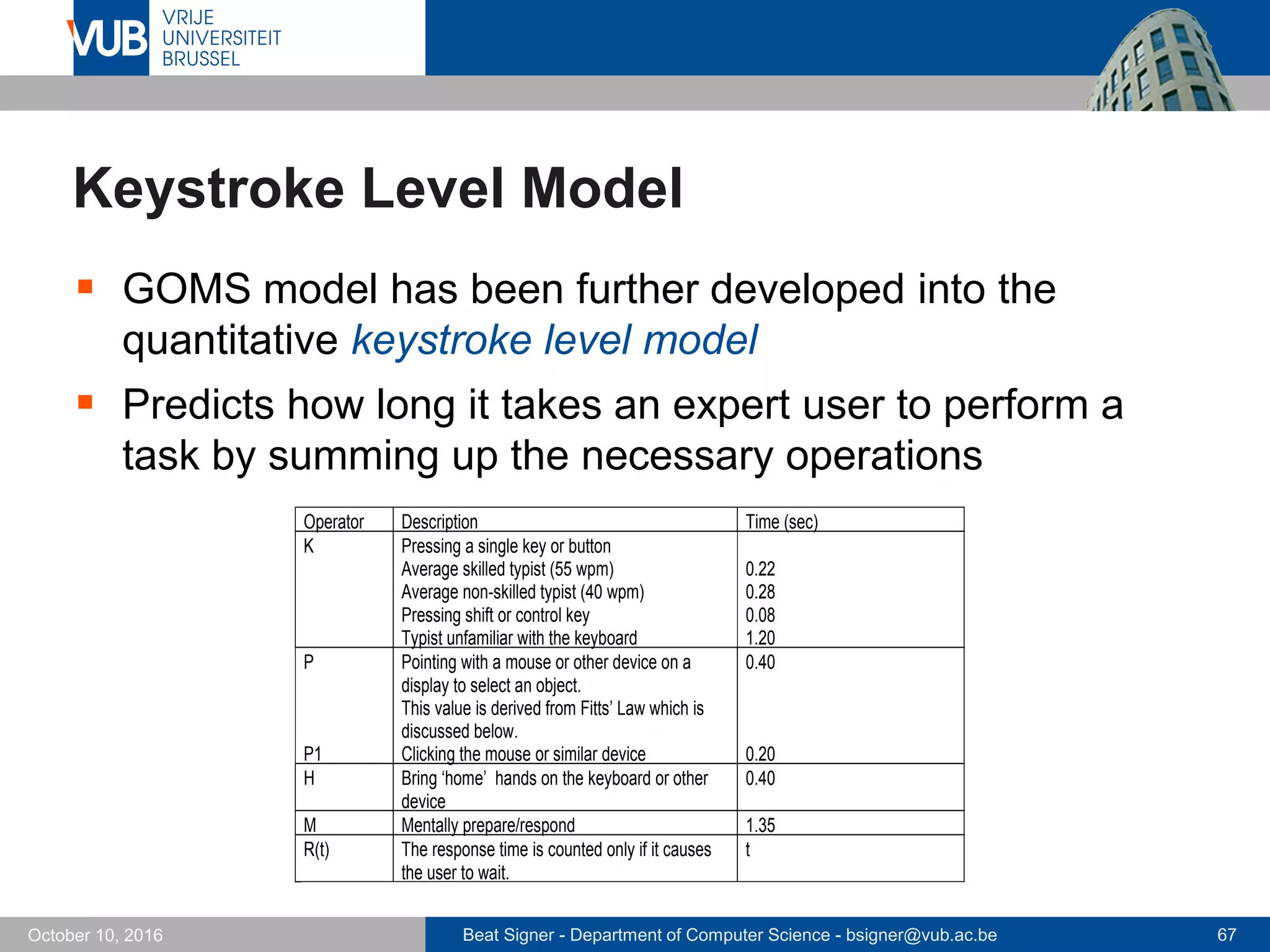Click the R(t) operator cell
The image size is (1270, 952).
[x=316, y=849]
